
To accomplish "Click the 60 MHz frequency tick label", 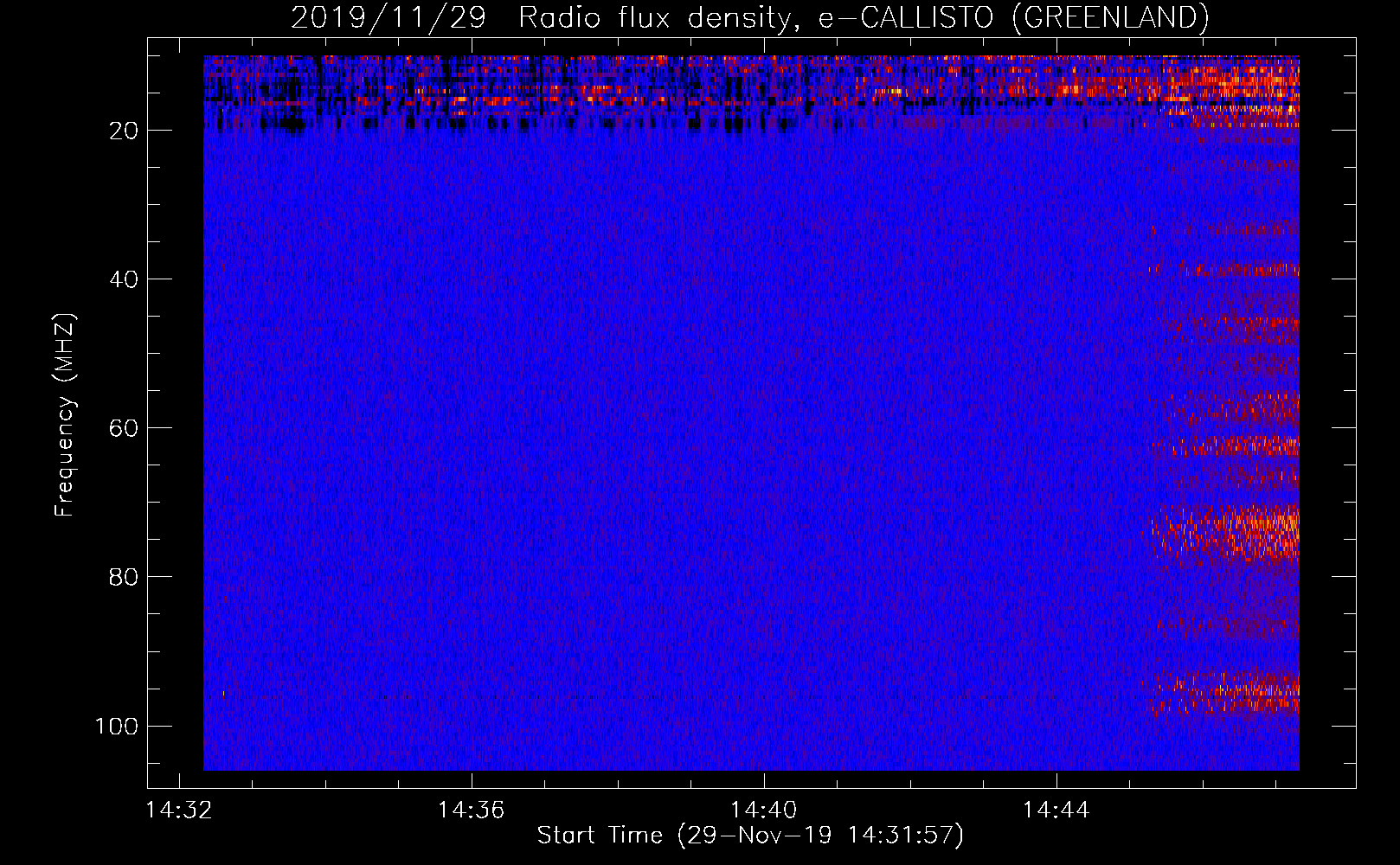I will pyautogui.click(x=123, y=428).
